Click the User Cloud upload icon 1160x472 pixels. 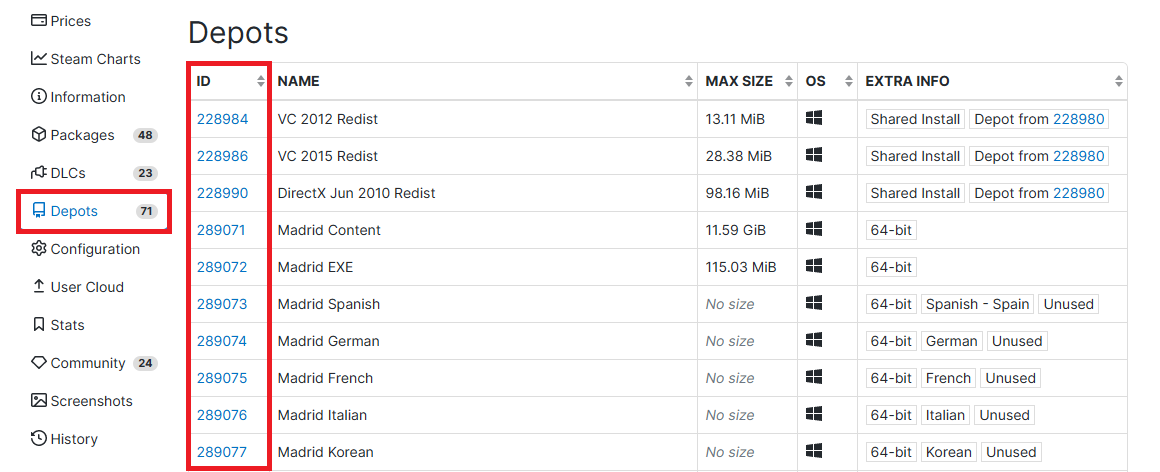(x=39, y=286)
